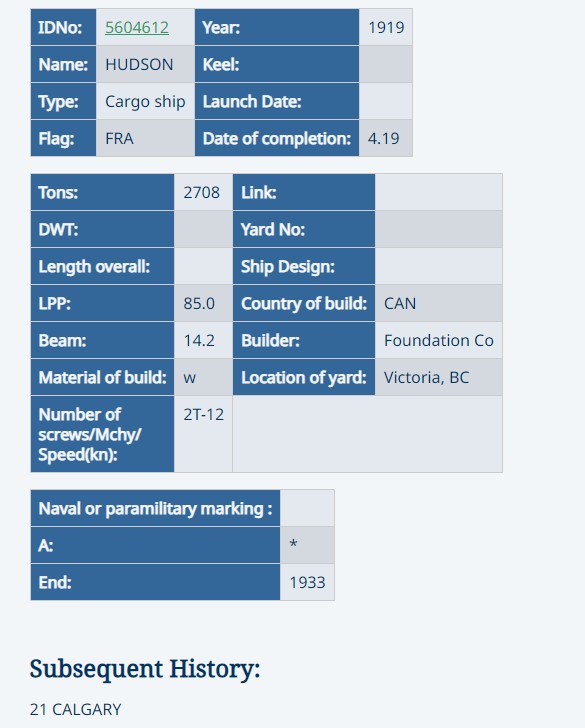Select the FRA flag value

click(x=119, y=138)
